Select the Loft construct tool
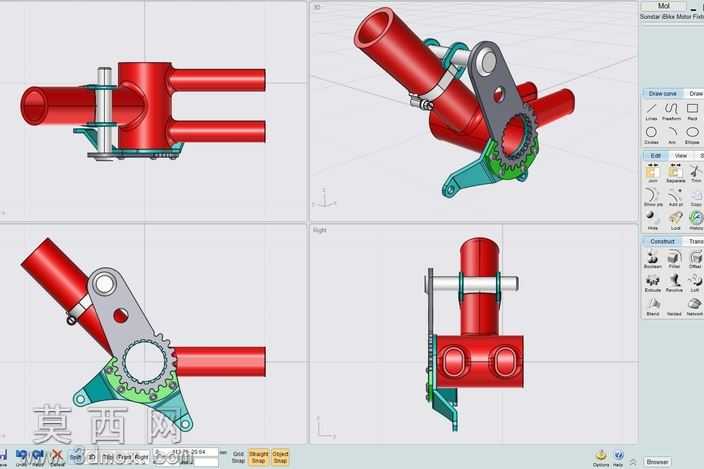704x469 pixels. (x=695, y=283)
